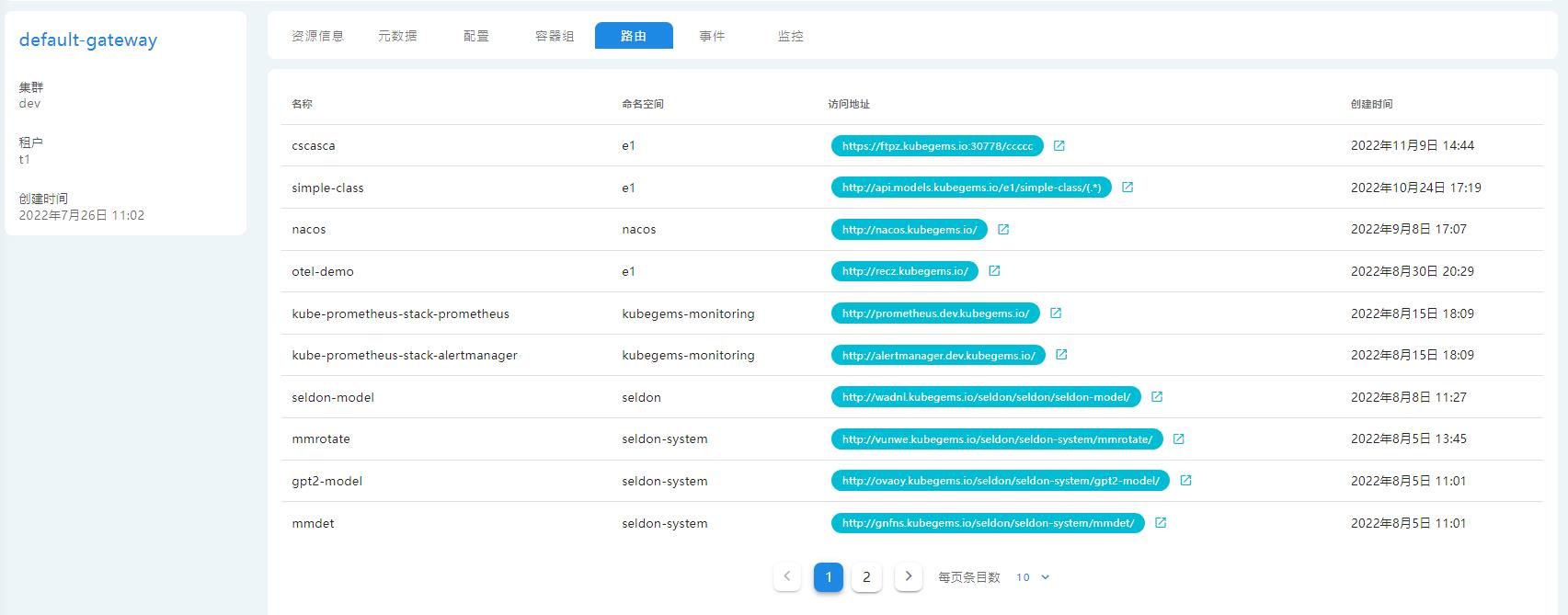Click the tenant value t1

pos(25,159)
